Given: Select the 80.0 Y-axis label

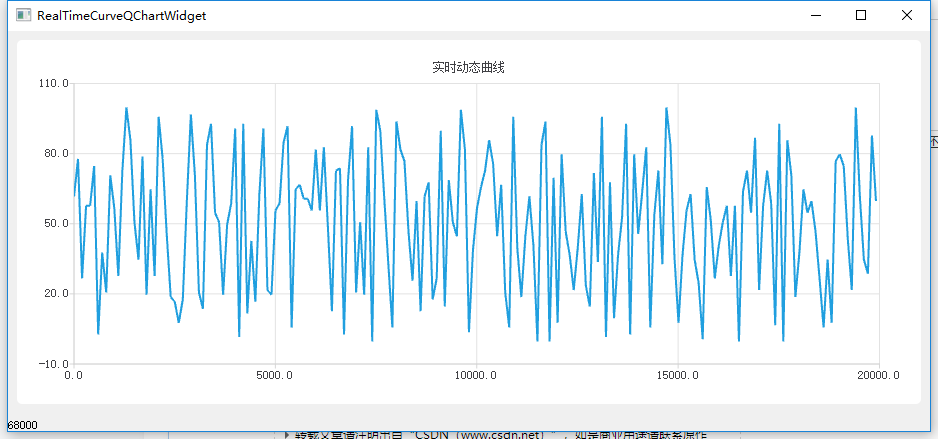Looking at the screenshot, I should coord(55,154).
